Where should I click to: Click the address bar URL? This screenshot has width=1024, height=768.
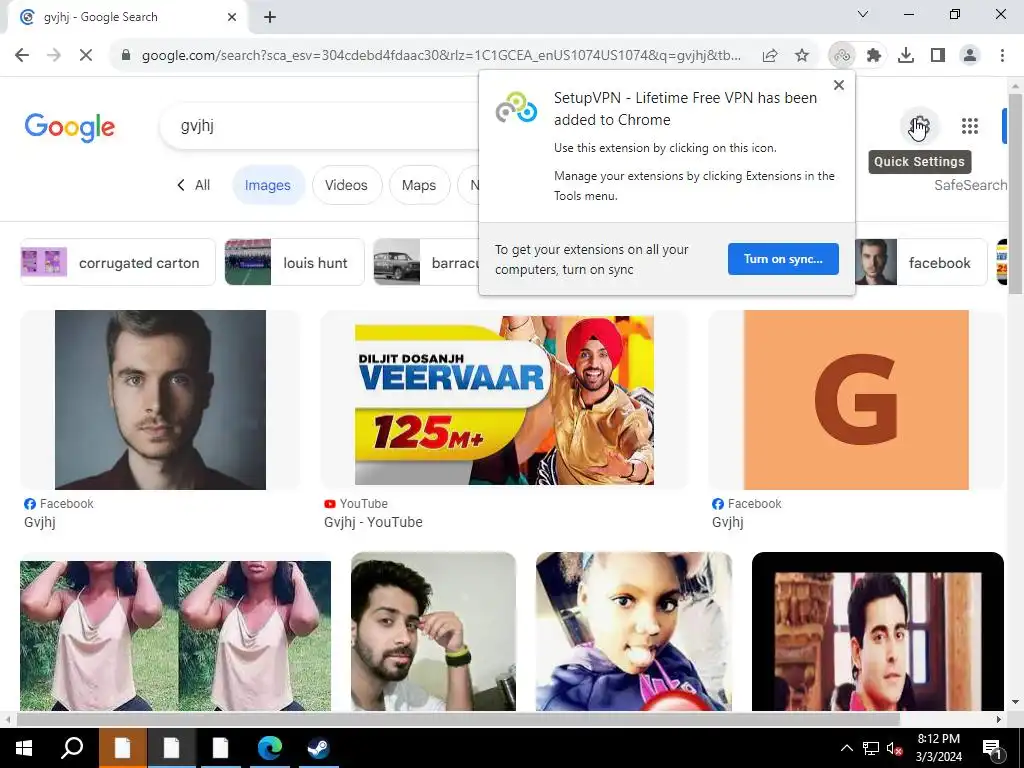tap(441, 56)
